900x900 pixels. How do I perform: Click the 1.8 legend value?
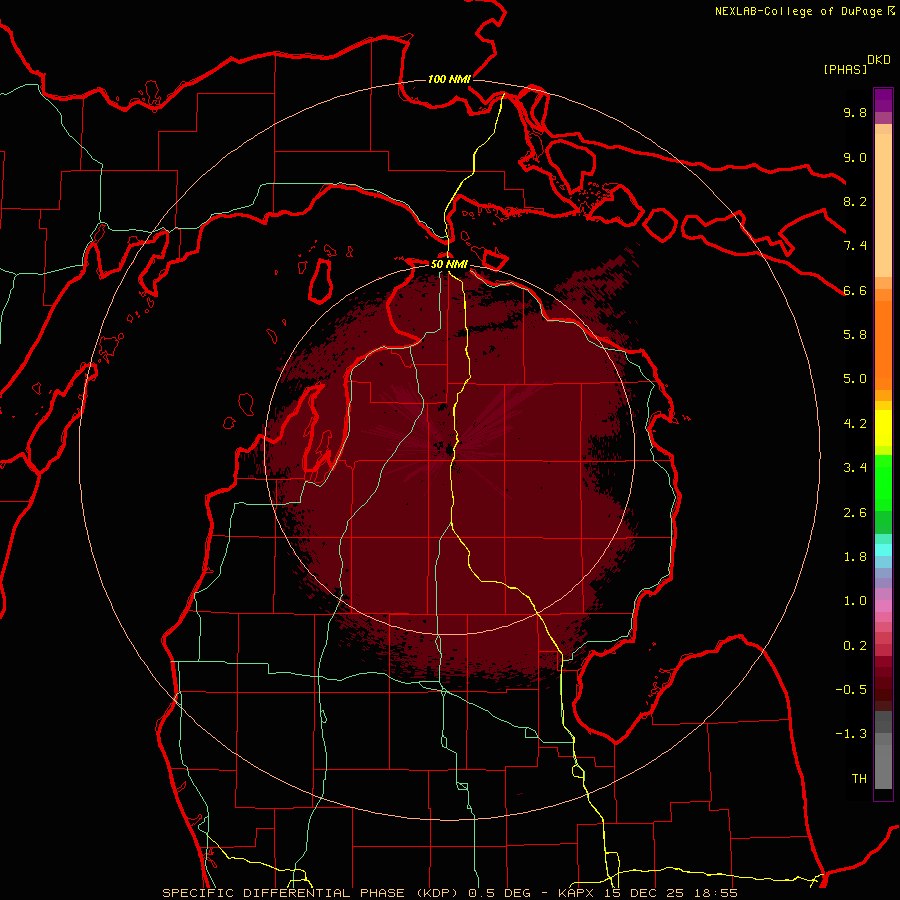(855, 557)
